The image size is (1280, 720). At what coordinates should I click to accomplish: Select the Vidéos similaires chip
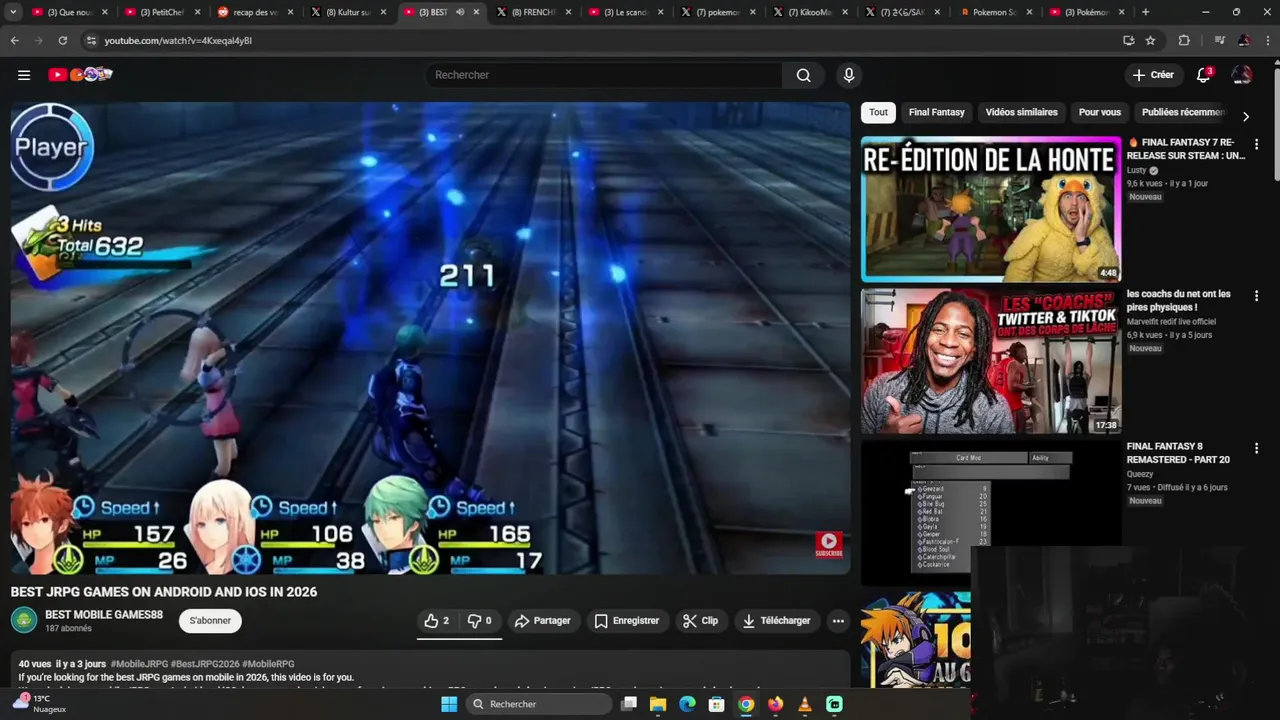[1021, 112]
